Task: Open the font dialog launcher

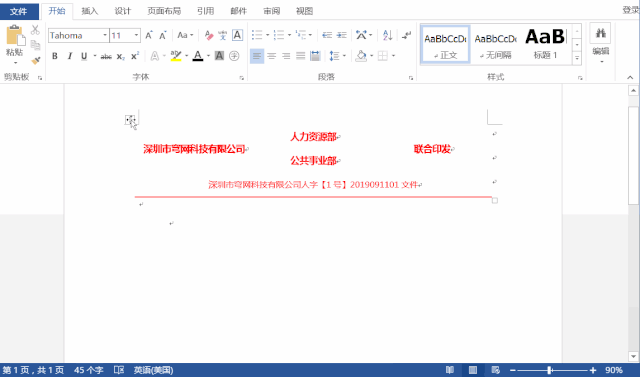Action: click(x=242, y=78)
